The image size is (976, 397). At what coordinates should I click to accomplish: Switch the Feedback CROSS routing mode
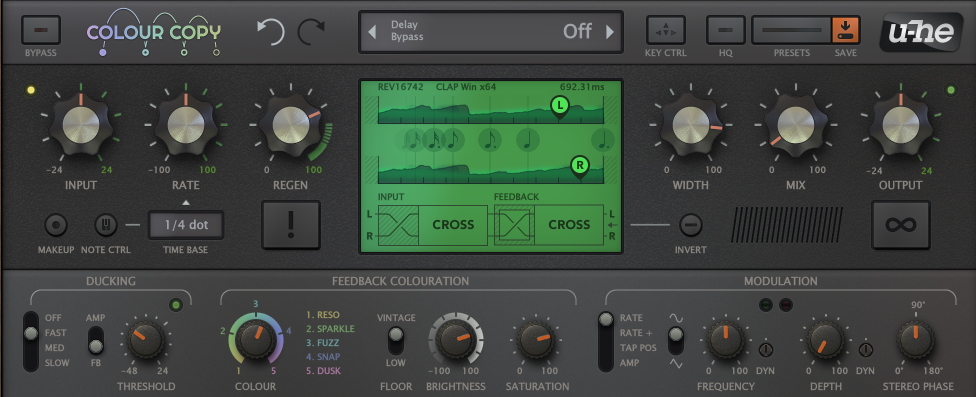pyautogui.click(x=569, y=224)
